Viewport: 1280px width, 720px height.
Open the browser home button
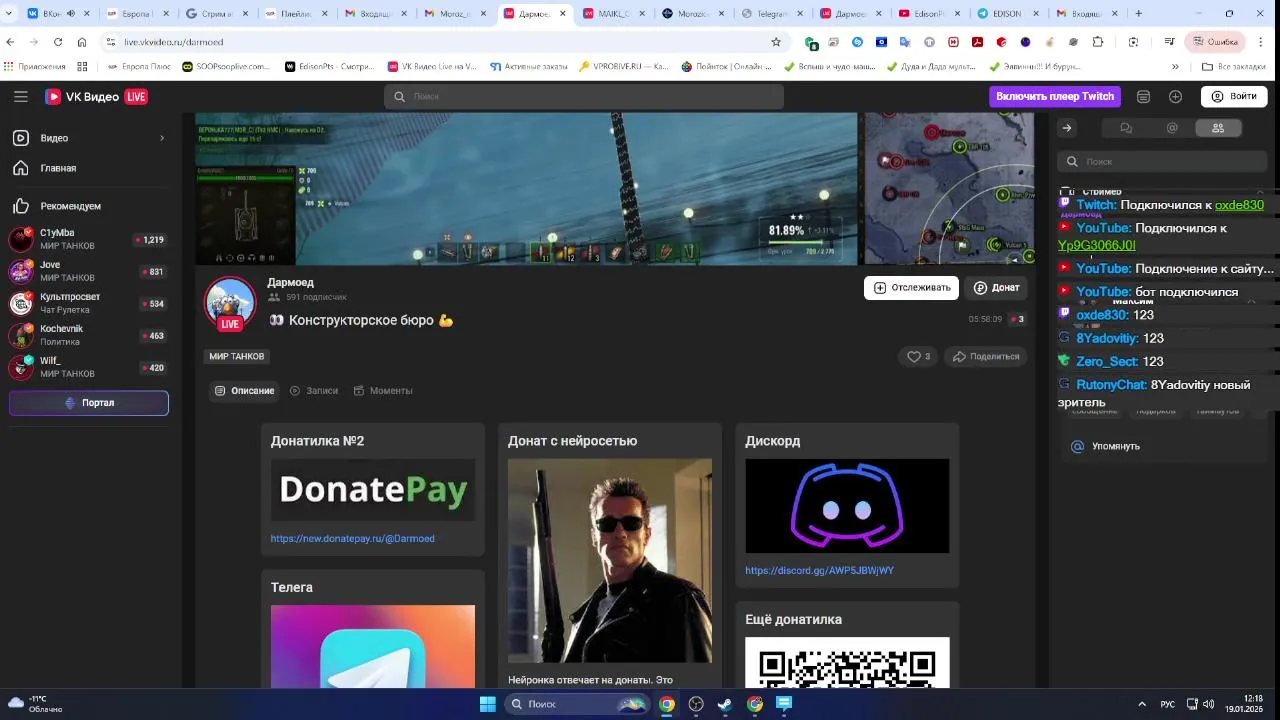point(82,42)
